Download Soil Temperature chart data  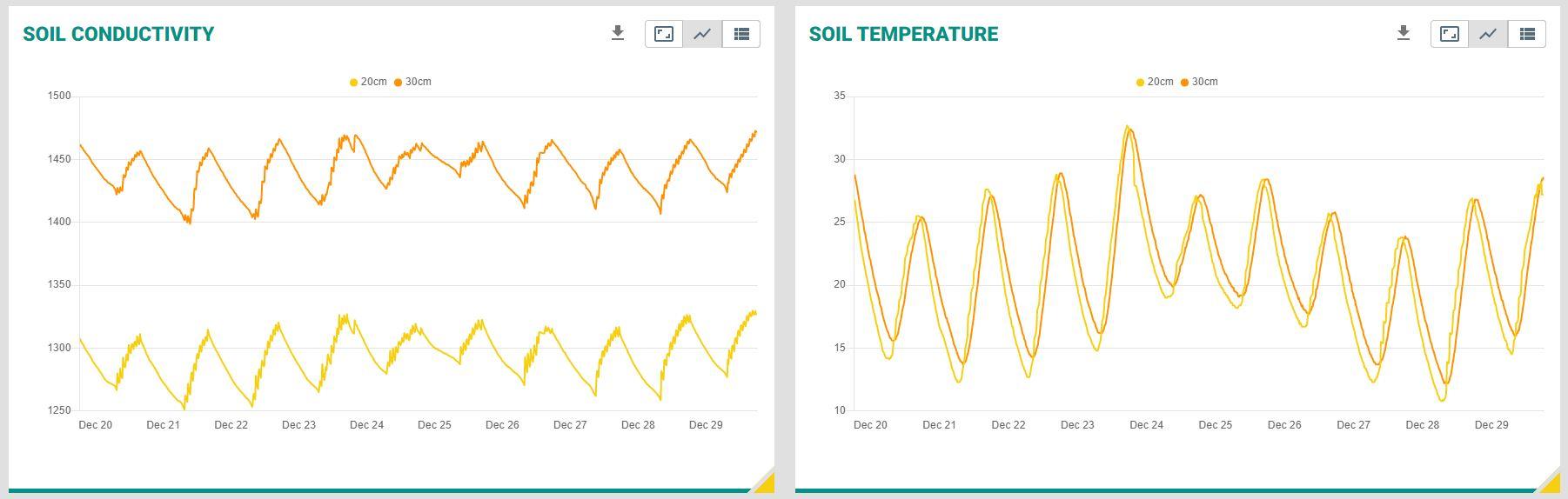pos(1404,34)
